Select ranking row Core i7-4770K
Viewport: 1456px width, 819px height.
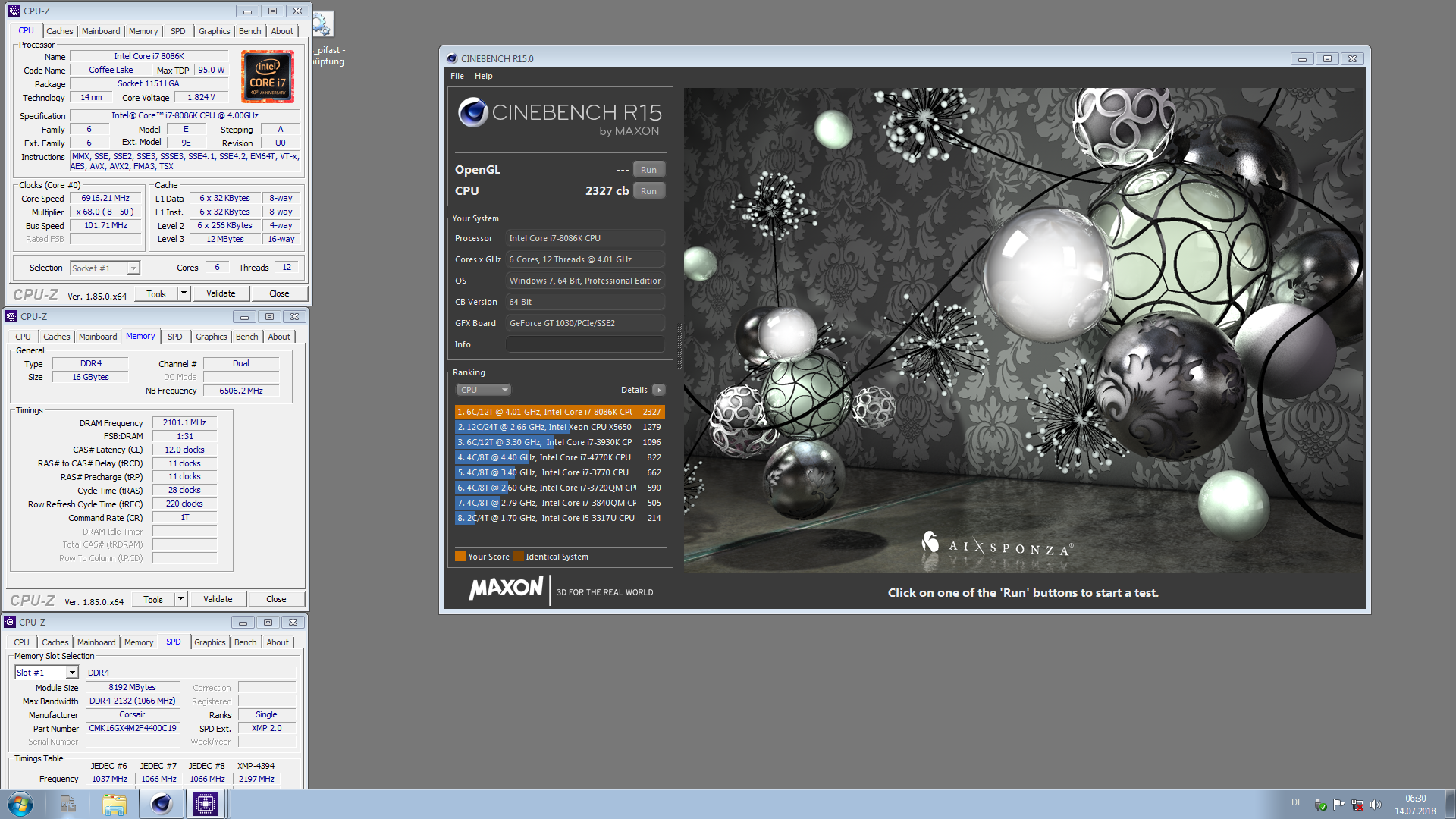[x=560, y=457]
